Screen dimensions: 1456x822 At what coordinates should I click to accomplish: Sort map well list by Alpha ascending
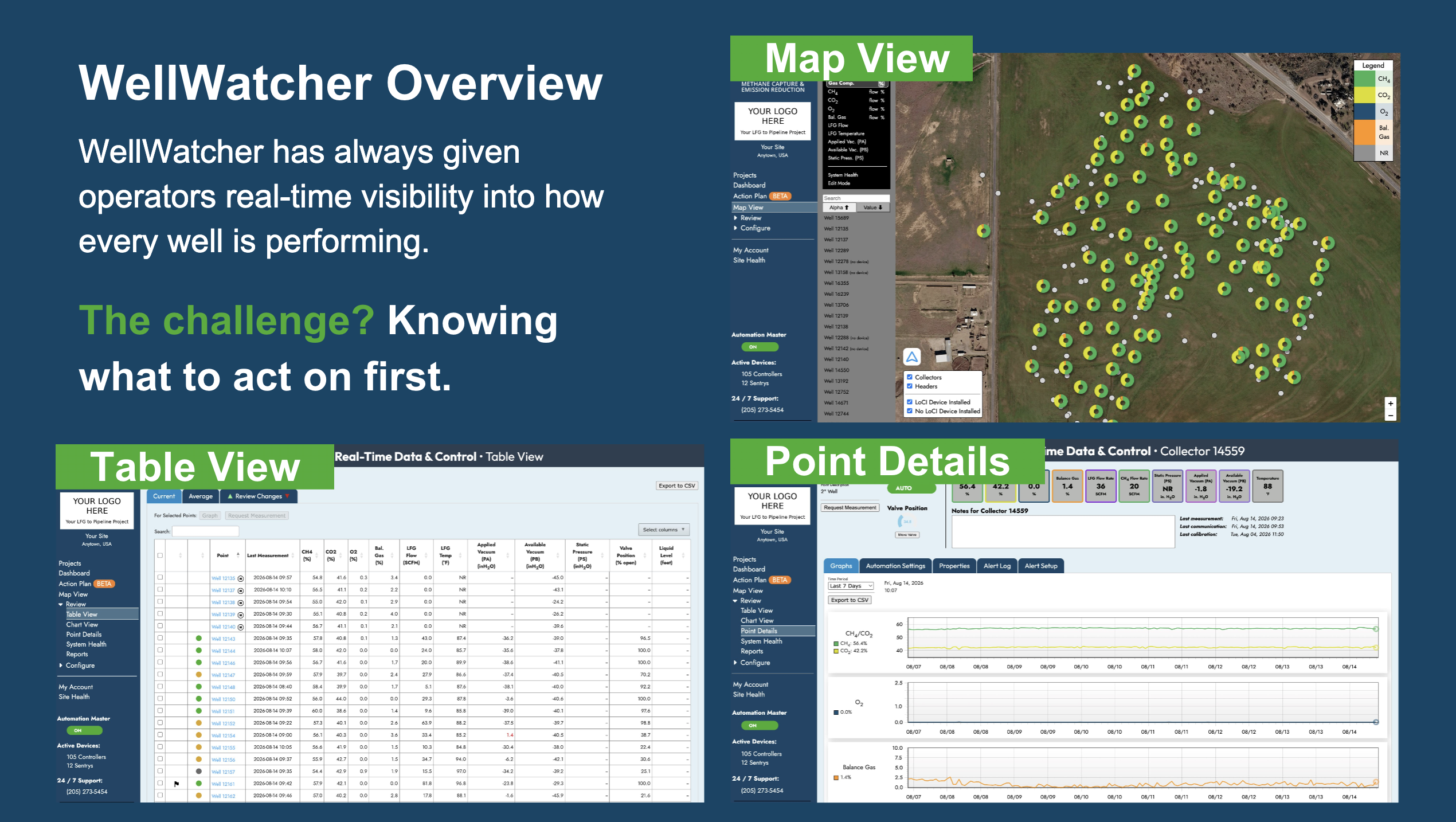(x=839, y=208)
